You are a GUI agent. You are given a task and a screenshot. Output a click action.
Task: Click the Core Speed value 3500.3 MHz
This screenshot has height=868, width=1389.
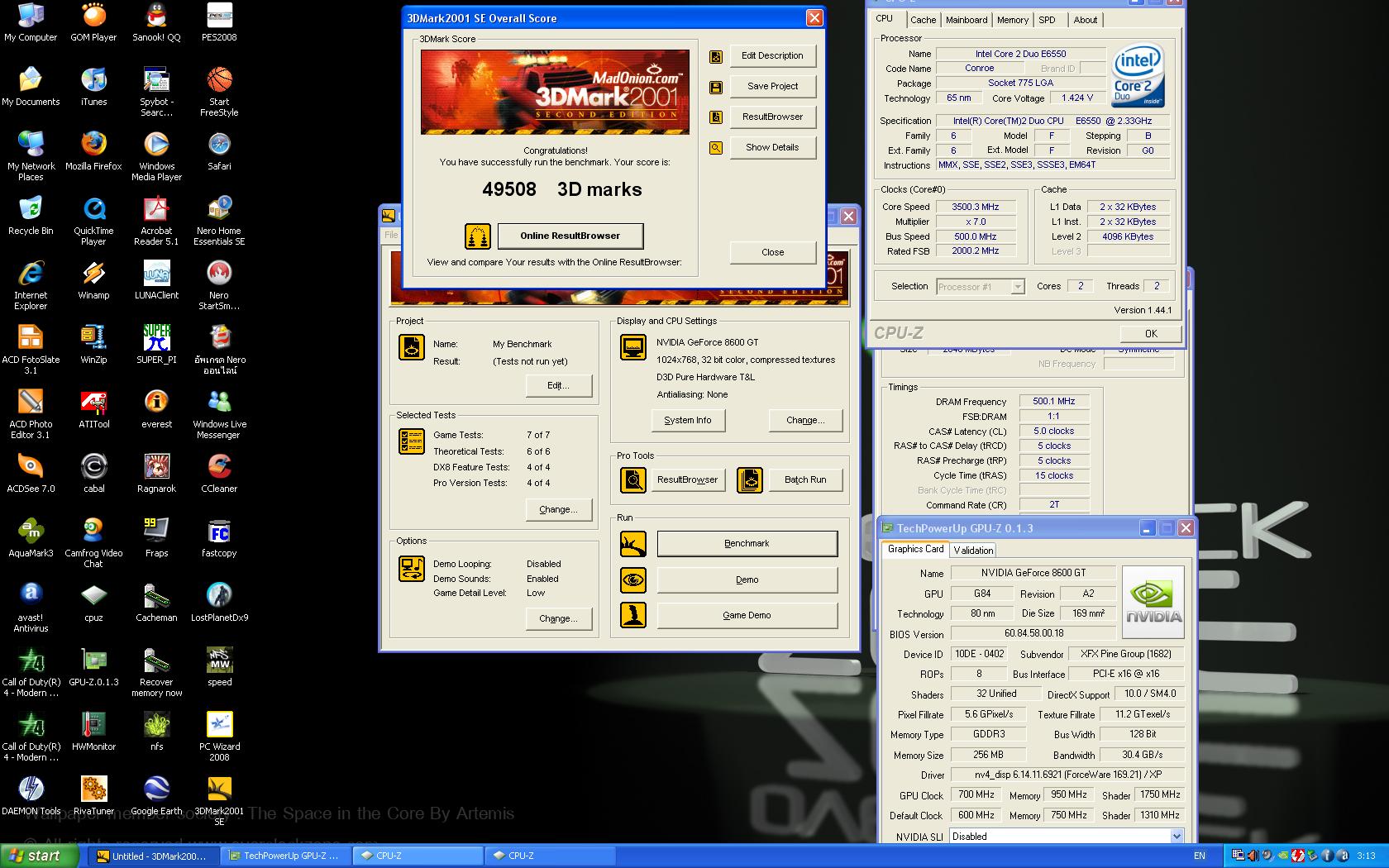pyautogui.click(x=975, y=207)
